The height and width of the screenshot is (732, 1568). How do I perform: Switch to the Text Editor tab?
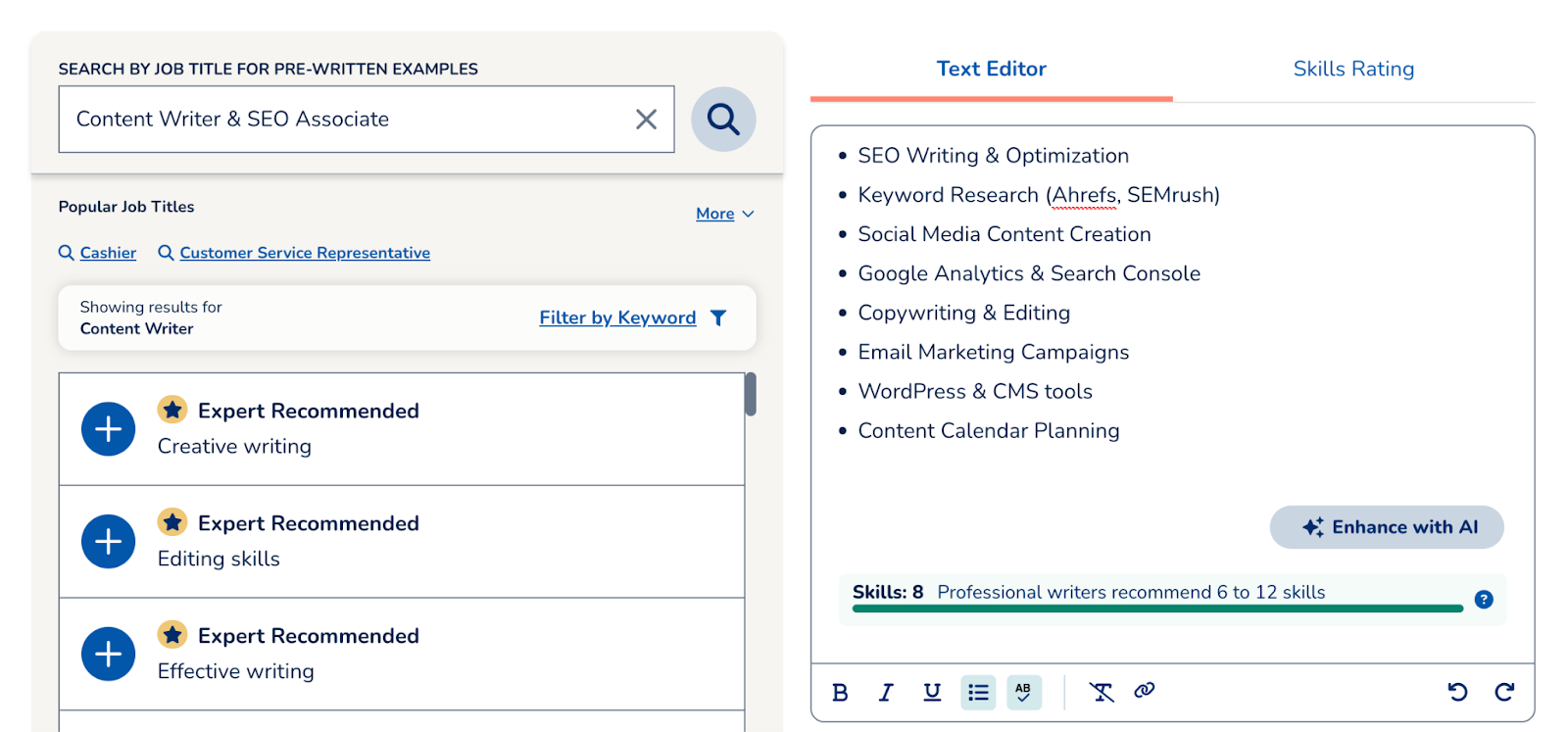(991, 69)
